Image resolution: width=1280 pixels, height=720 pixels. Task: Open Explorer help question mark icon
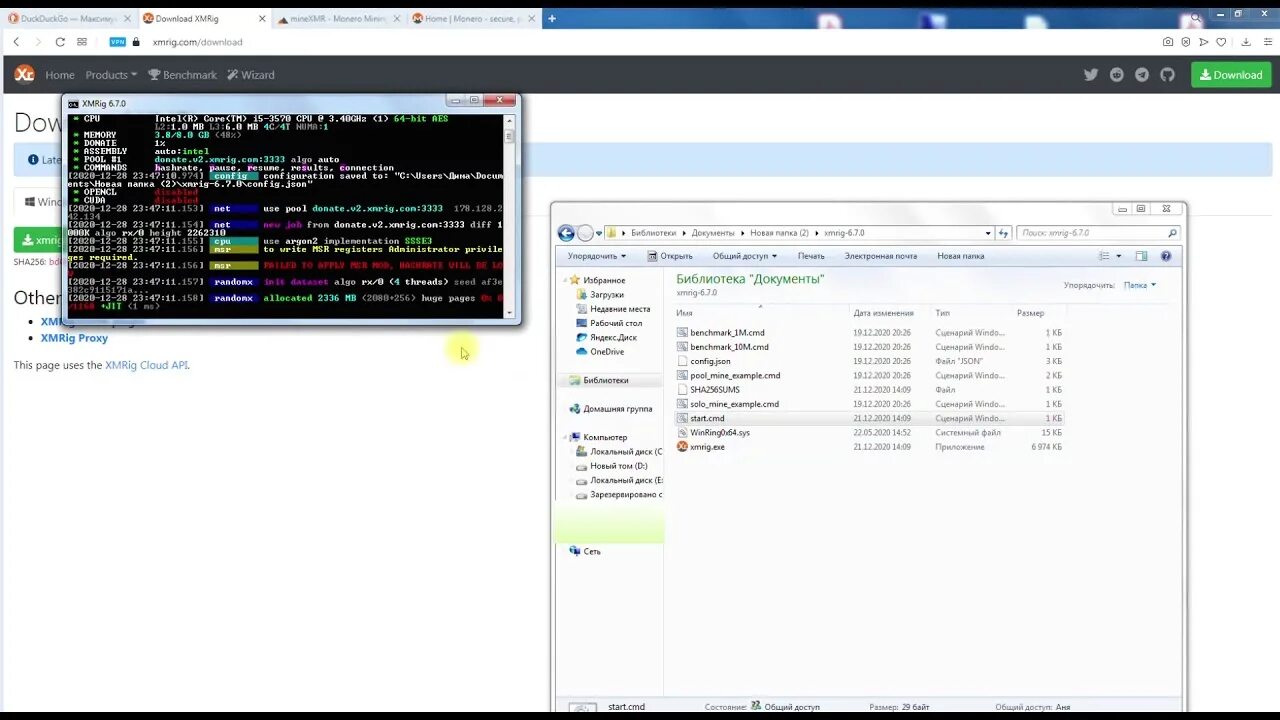pyautogui.click(x=1166, y=256)
